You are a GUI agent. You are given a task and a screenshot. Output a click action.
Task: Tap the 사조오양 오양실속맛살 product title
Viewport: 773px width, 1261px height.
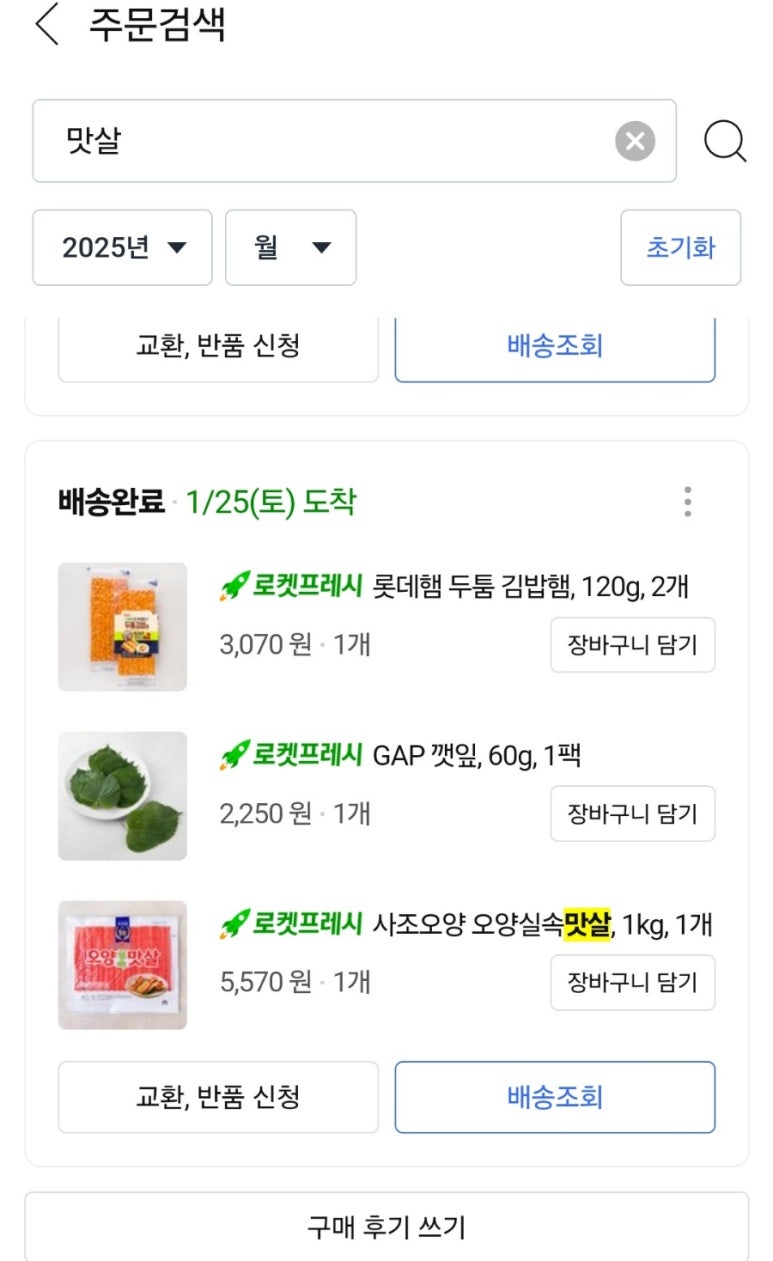click(541, 924)
